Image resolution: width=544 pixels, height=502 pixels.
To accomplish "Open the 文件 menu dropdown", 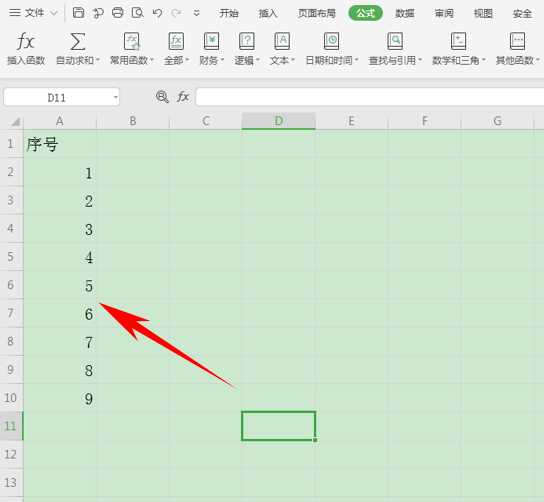I will pyautogui.click(x=33, y=13).
